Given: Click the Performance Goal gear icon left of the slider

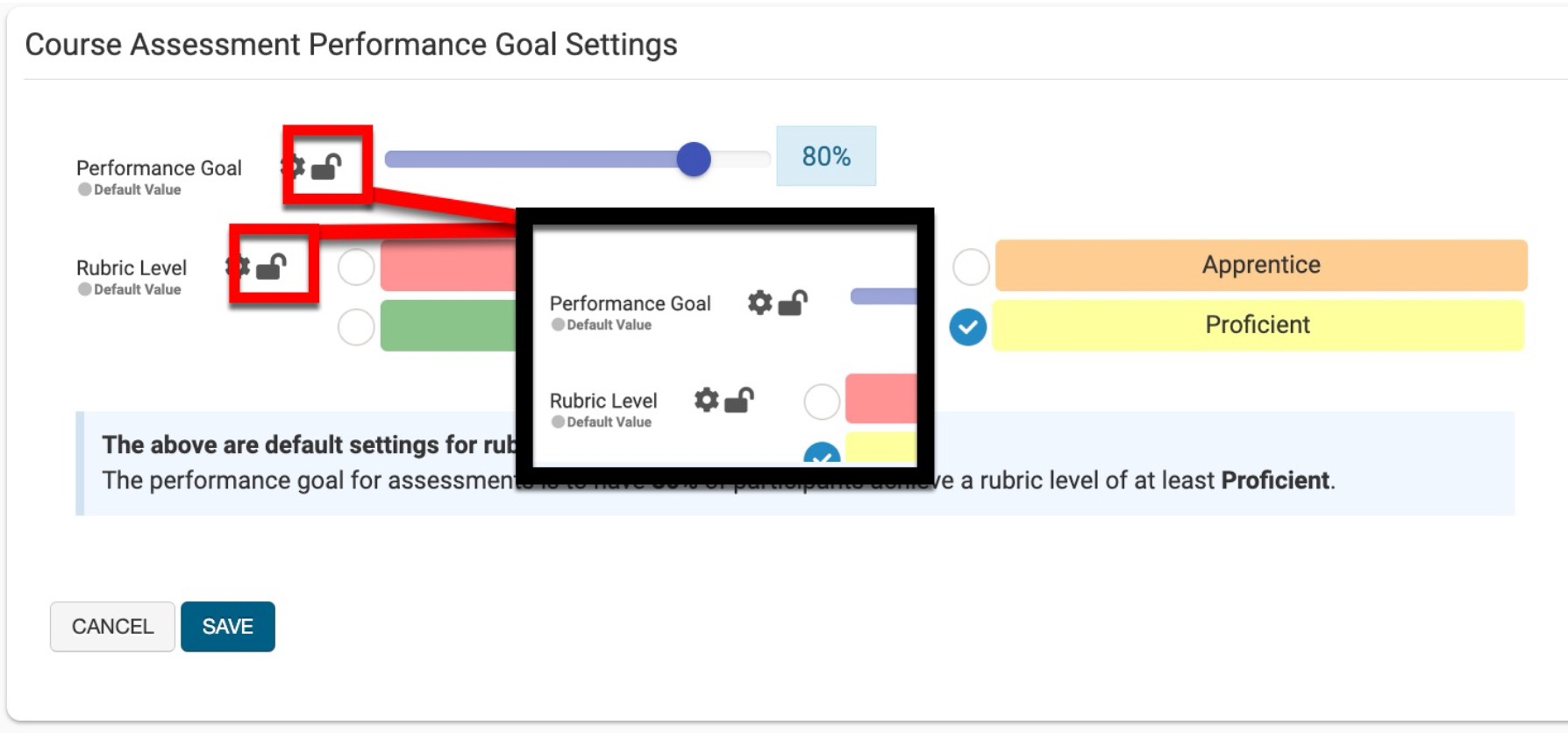Looking at the screenshot, I should click(x=295, y=166).
